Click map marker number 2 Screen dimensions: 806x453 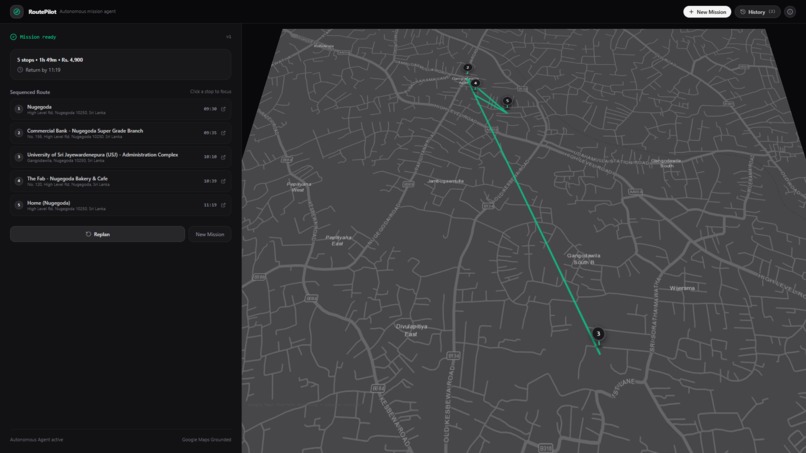point(467,67)
